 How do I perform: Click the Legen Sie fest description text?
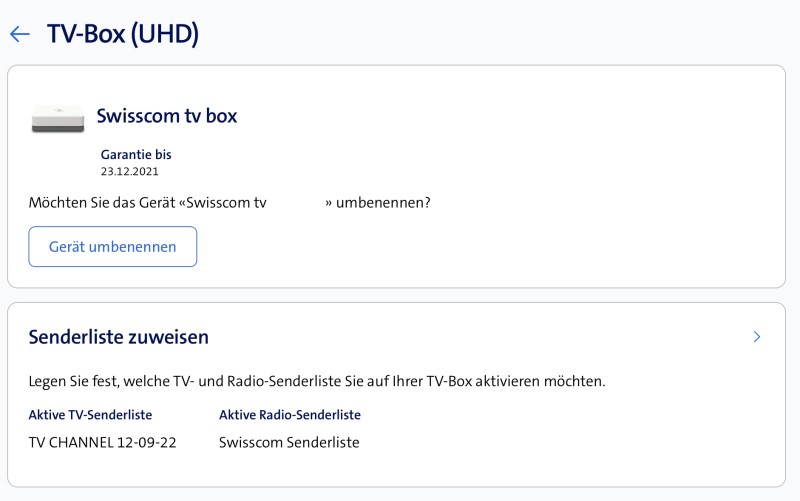(317, 381)
